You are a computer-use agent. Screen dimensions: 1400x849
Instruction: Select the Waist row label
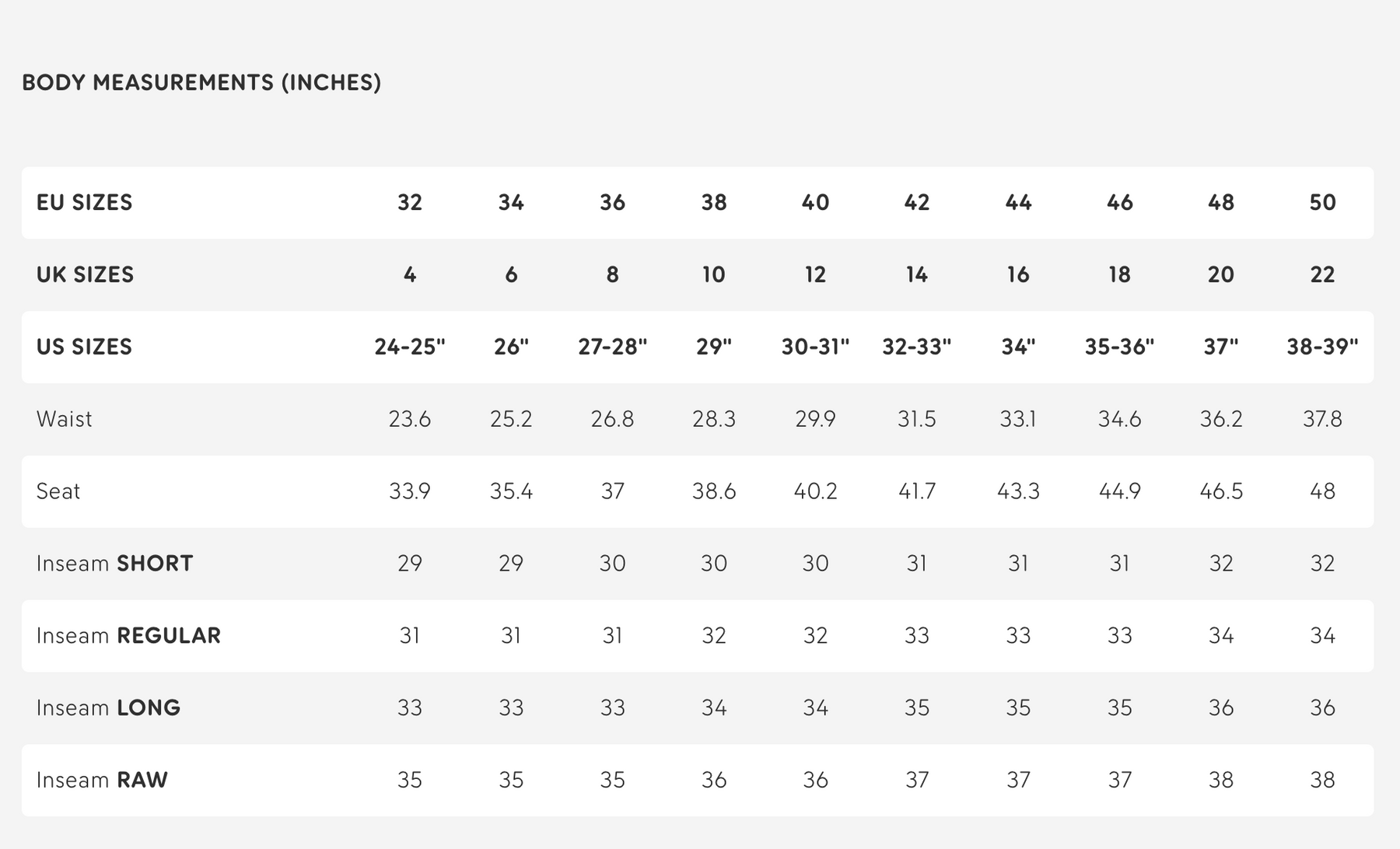(x=64, y=419)
